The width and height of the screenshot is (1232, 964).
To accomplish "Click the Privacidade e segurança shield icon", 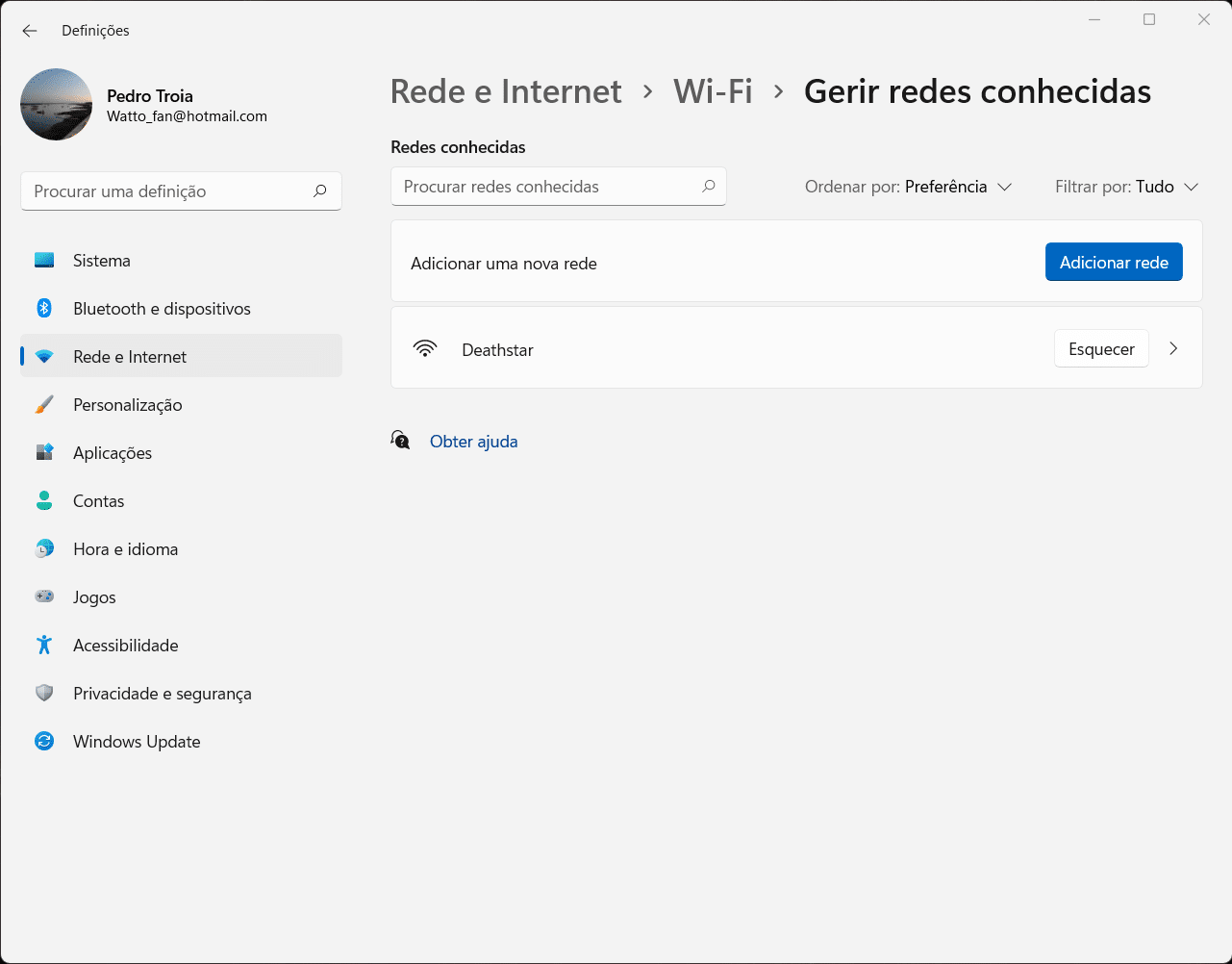I will pos(44,694).
